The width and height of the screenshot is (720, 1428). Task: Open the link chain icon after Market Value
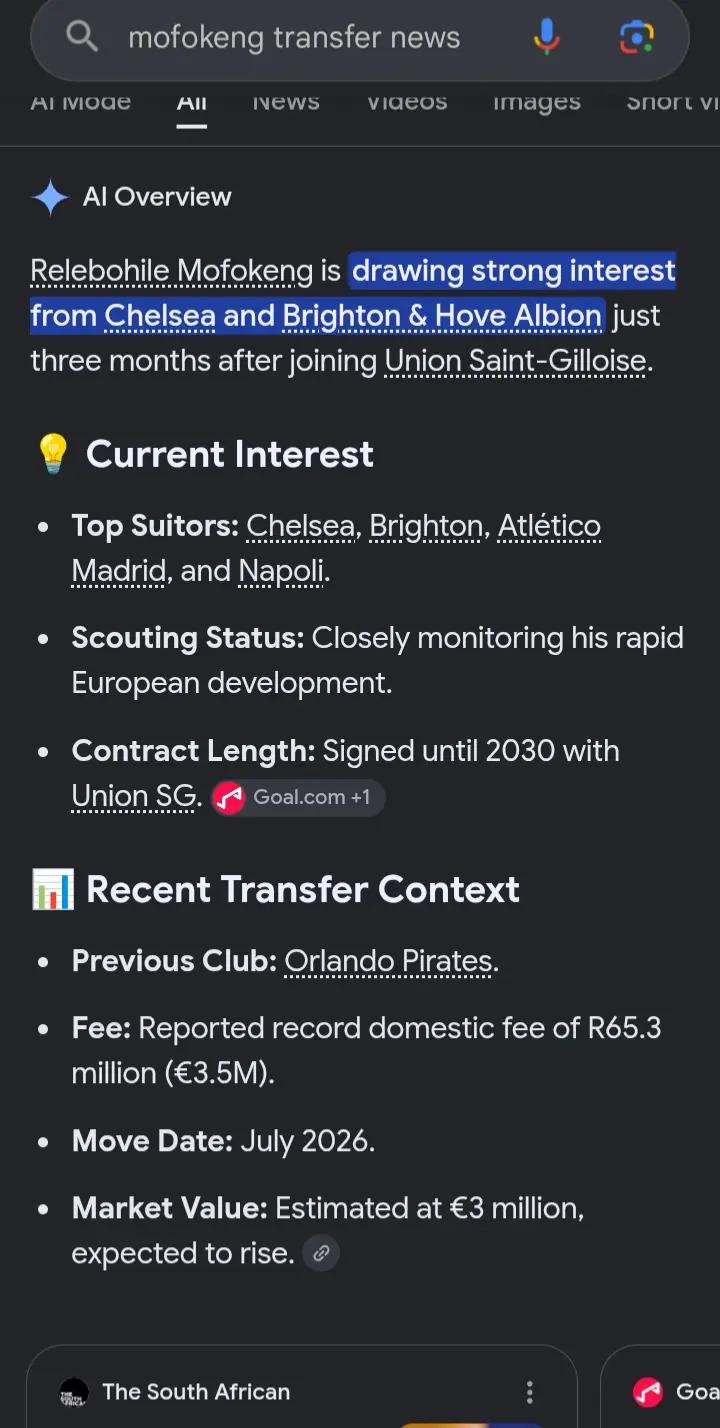(x=321, y=1253)
